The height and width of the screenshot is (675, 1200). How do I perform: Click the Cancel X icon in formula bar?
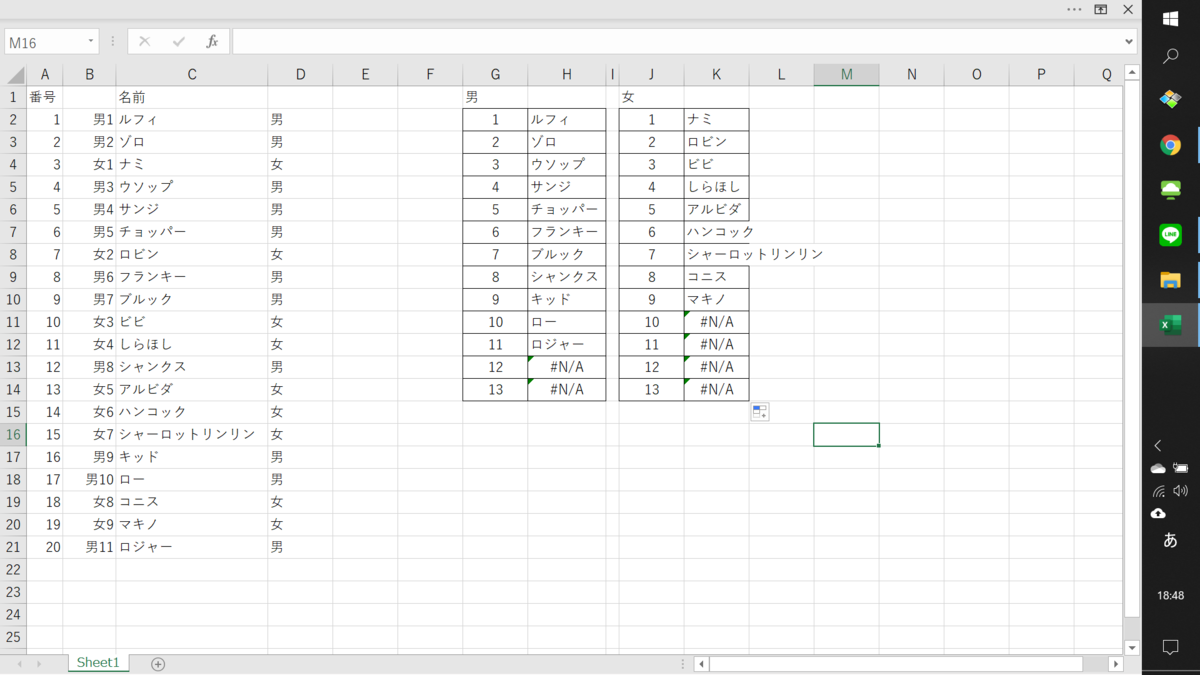click(144, 42)
